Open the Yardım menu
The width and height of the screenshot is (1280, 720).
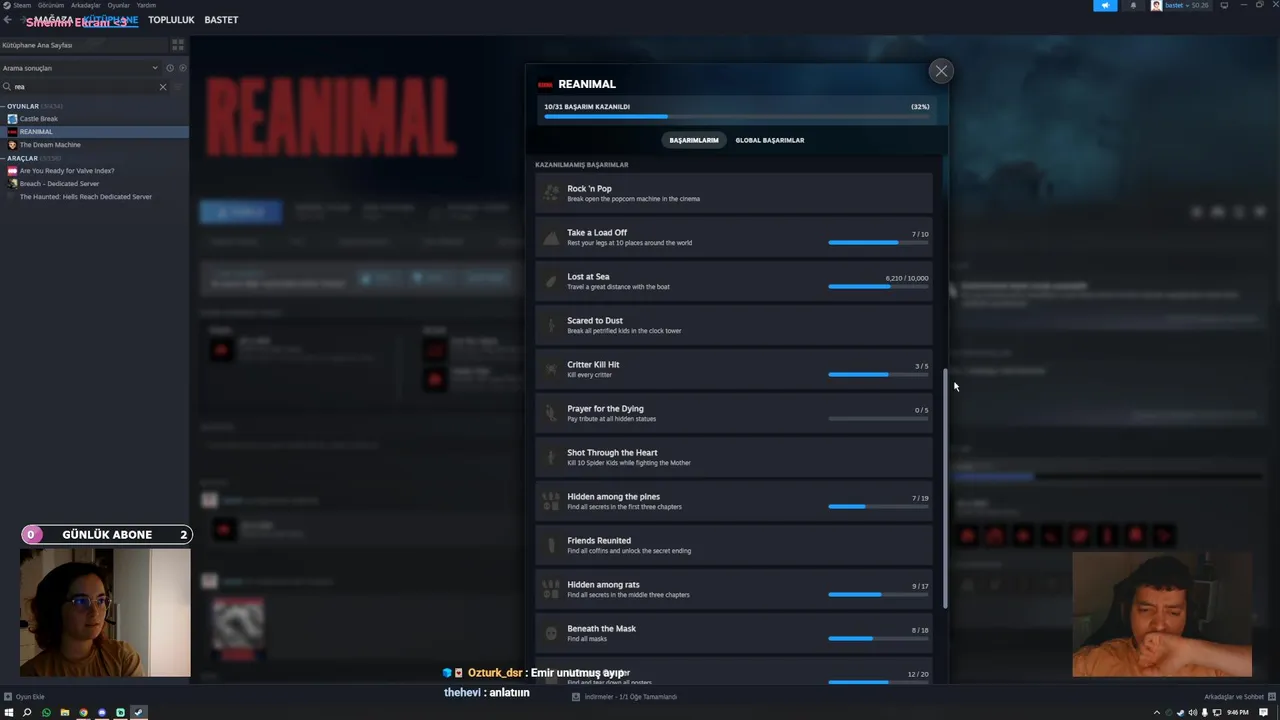coord(146,5)
